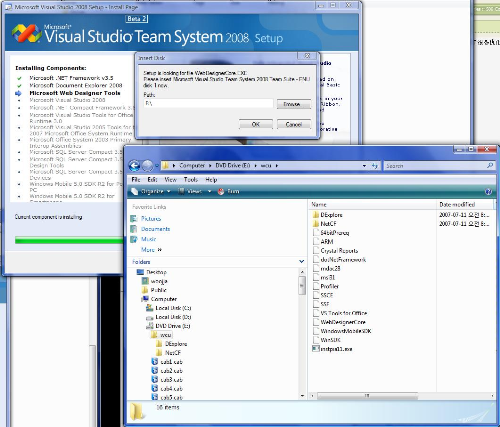Screen dimensions: 500x427
Task: Open the File menu in Explorer
Action: 136,180
